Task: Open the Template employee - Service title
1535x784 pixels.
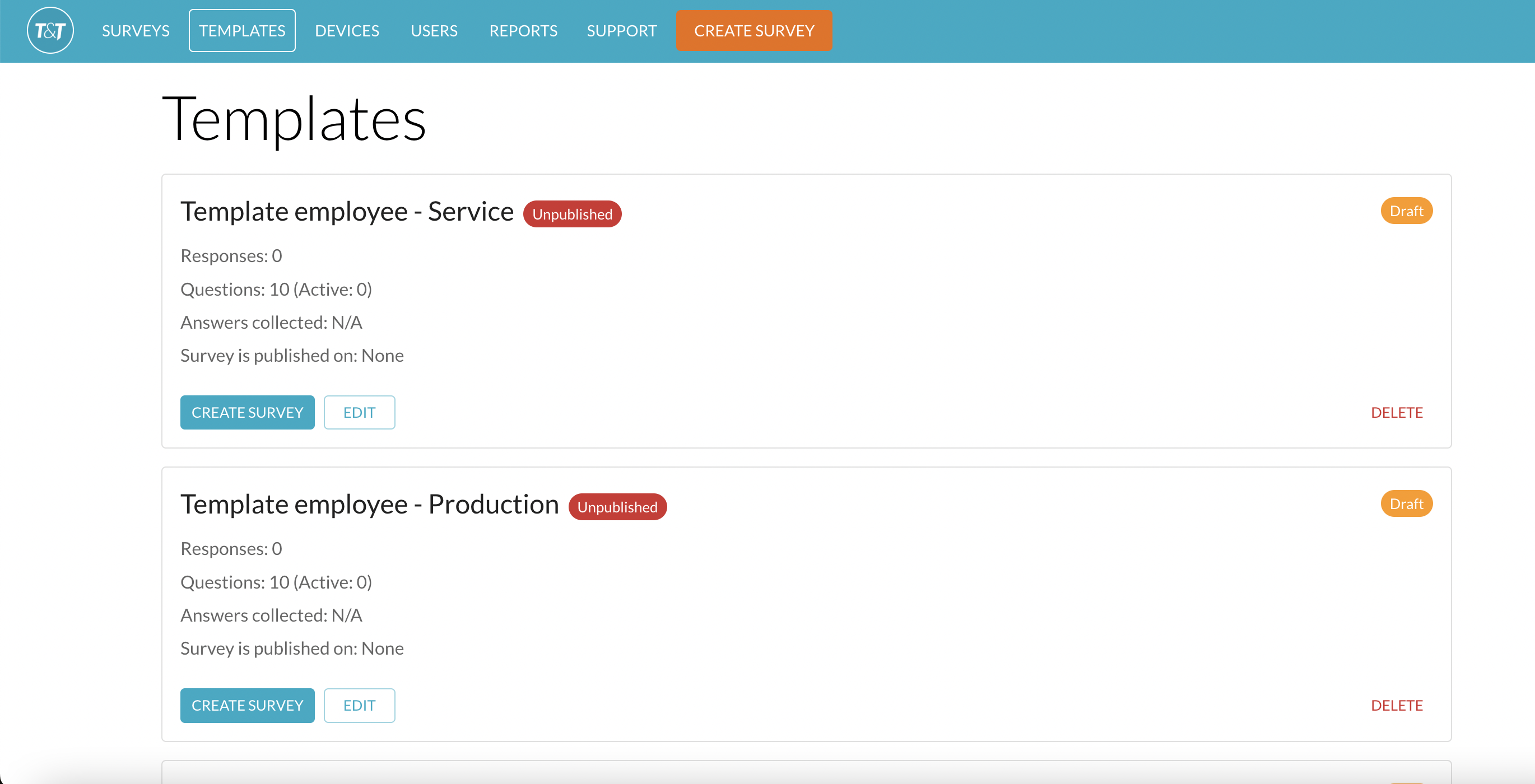Action: point(347,212)
